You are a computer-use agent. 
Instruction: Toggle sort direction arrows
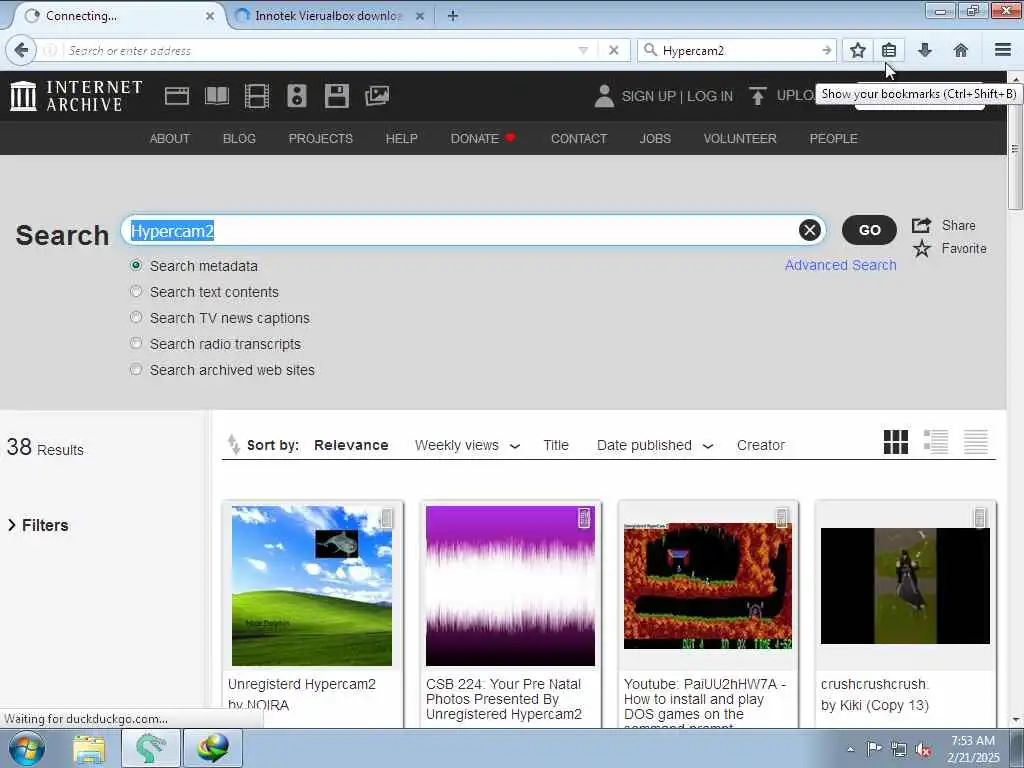coord(233,444)
